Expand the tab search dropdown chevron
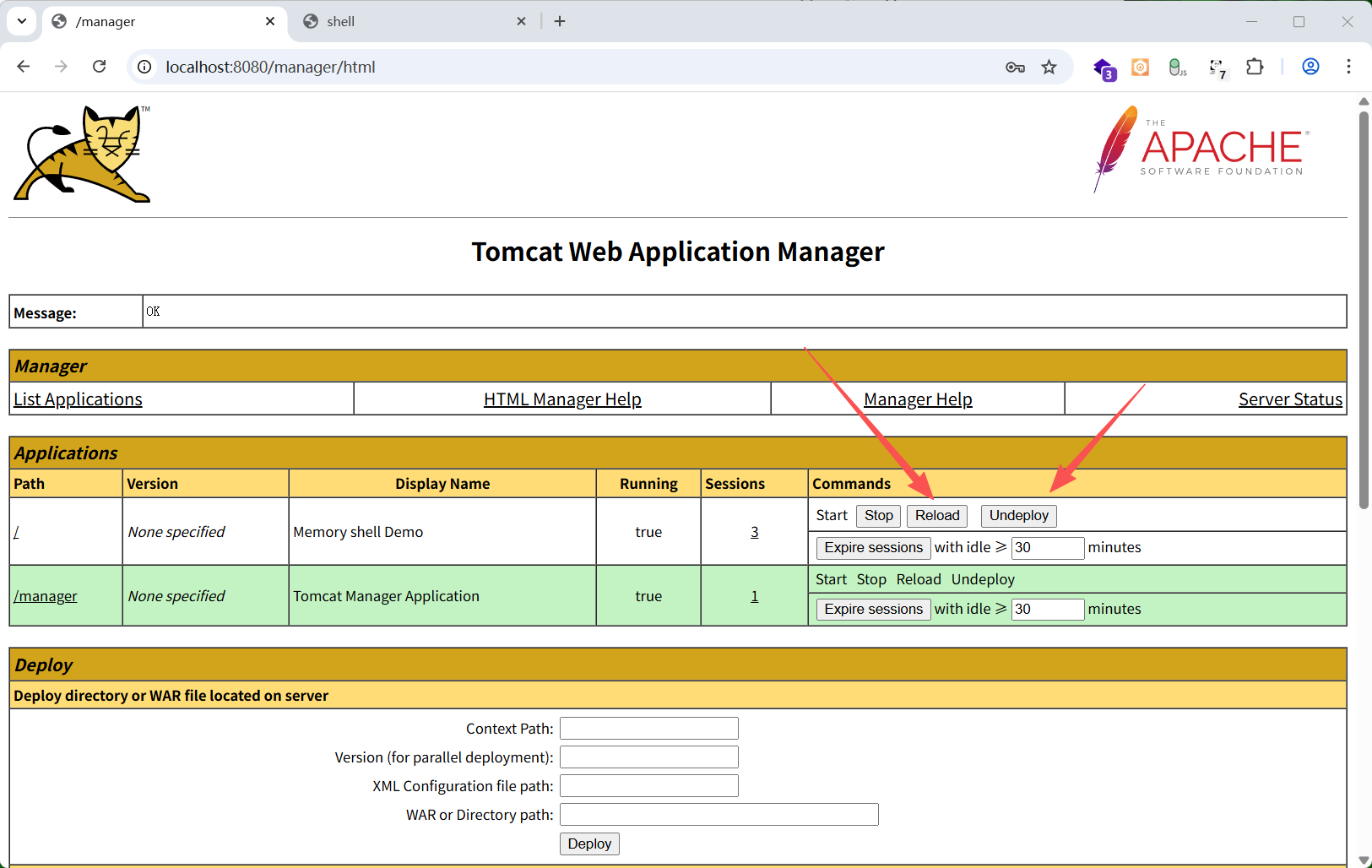This screenshot has height=868, width=1372. (x=22, y=21)
